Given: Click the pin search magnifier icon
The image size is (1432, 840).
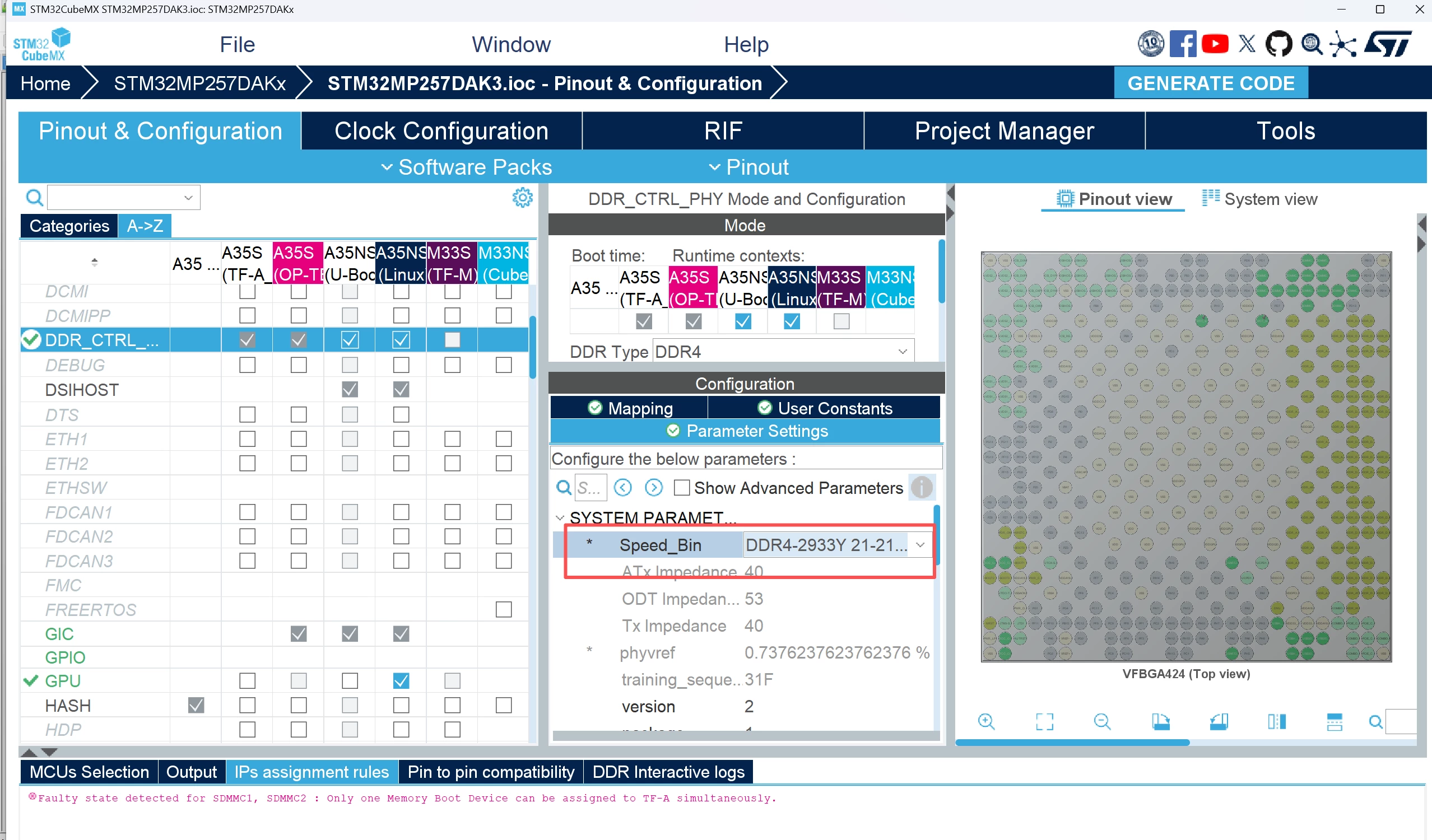Looking at the screenshot, I should click(1375, 722).
